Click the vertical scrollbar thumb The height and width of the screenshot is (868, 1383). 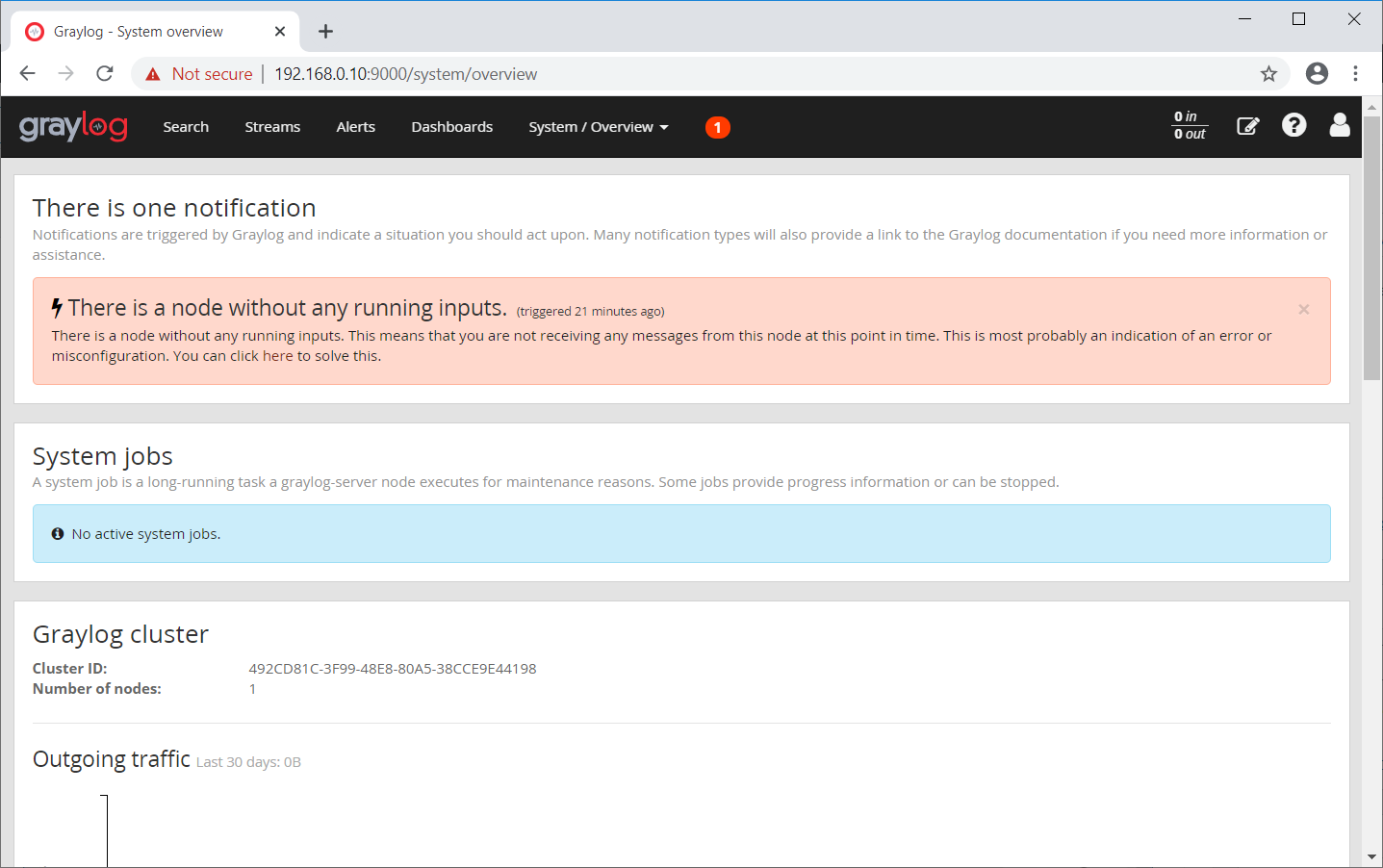tap(1372, 248)
